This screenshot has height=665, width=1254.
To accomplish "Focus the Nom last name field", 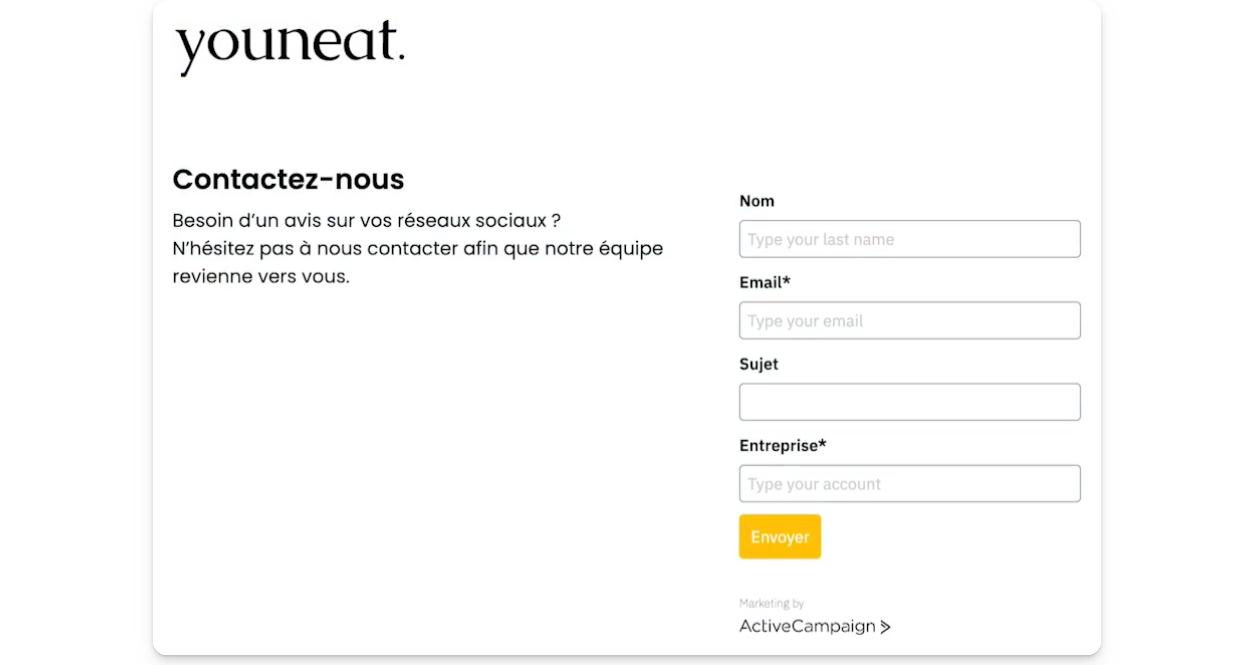I will pyautogui.click(x=909, y=239).
